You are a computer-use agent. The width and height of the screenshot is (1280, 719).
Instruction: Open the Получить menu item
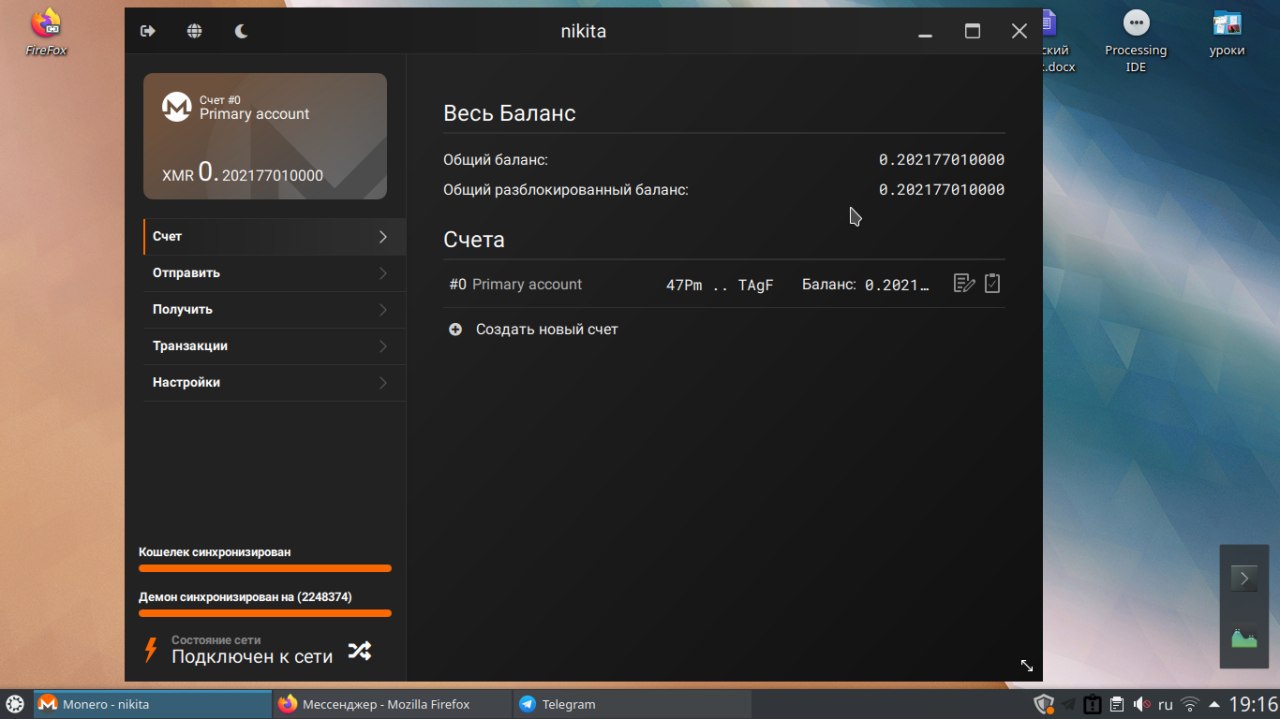[x=274, y=310]
